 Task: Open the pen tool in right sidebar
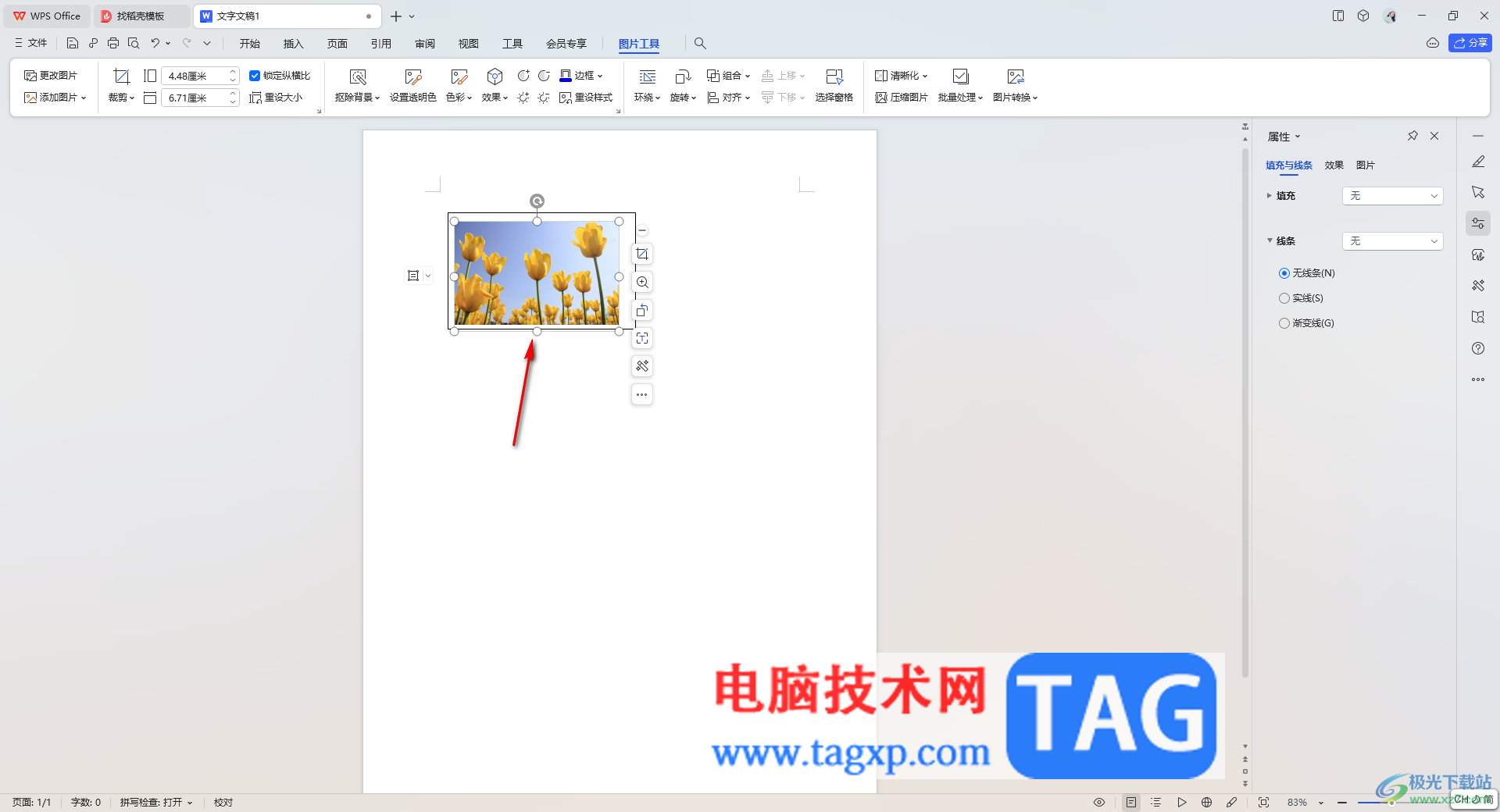pyautogui.click(x=1478, y=162)
